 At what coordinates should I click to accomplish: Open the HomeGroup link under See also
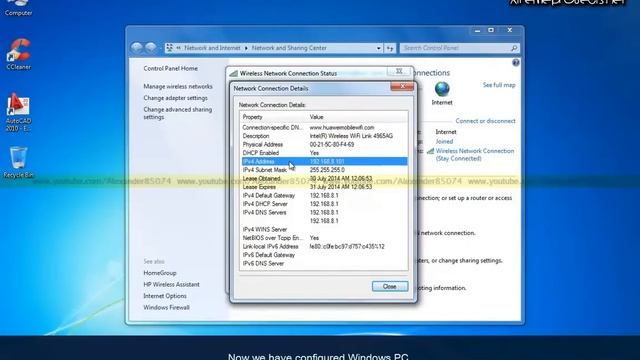160,273
